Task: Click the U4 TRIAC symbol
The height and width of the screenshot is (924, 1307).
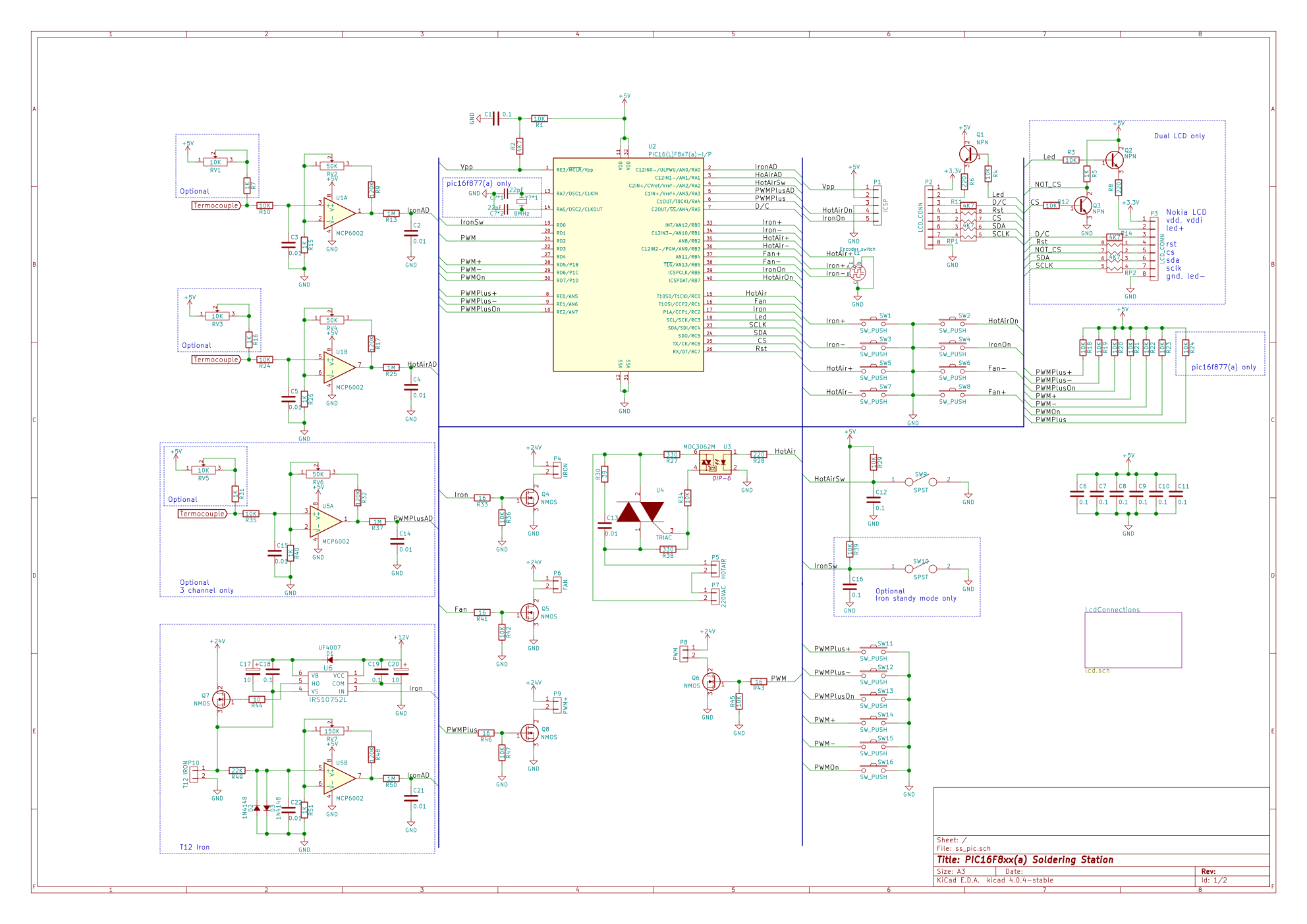Action: click(640, 513)
